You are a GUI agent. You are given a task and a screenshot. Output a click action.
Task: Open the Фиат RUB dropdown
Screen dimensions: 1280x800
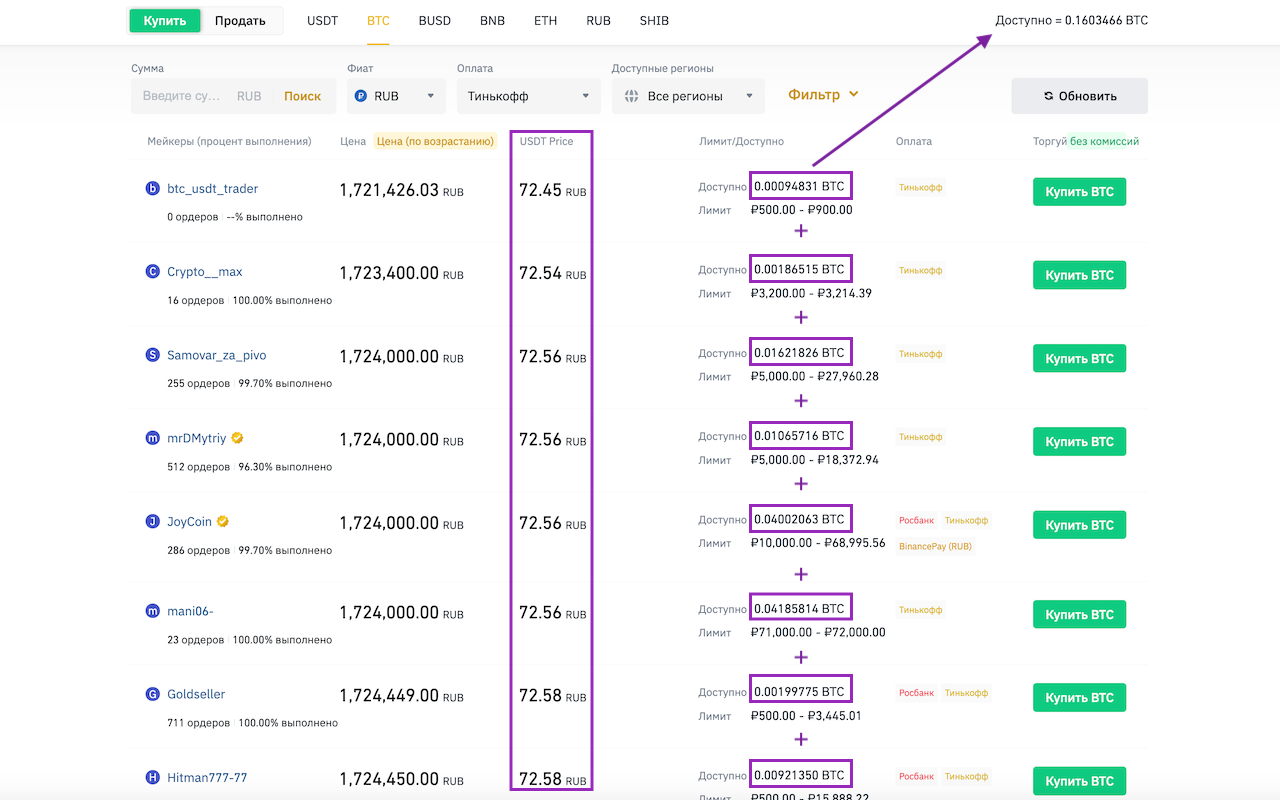pyautogui.click(x=397, y=96)
